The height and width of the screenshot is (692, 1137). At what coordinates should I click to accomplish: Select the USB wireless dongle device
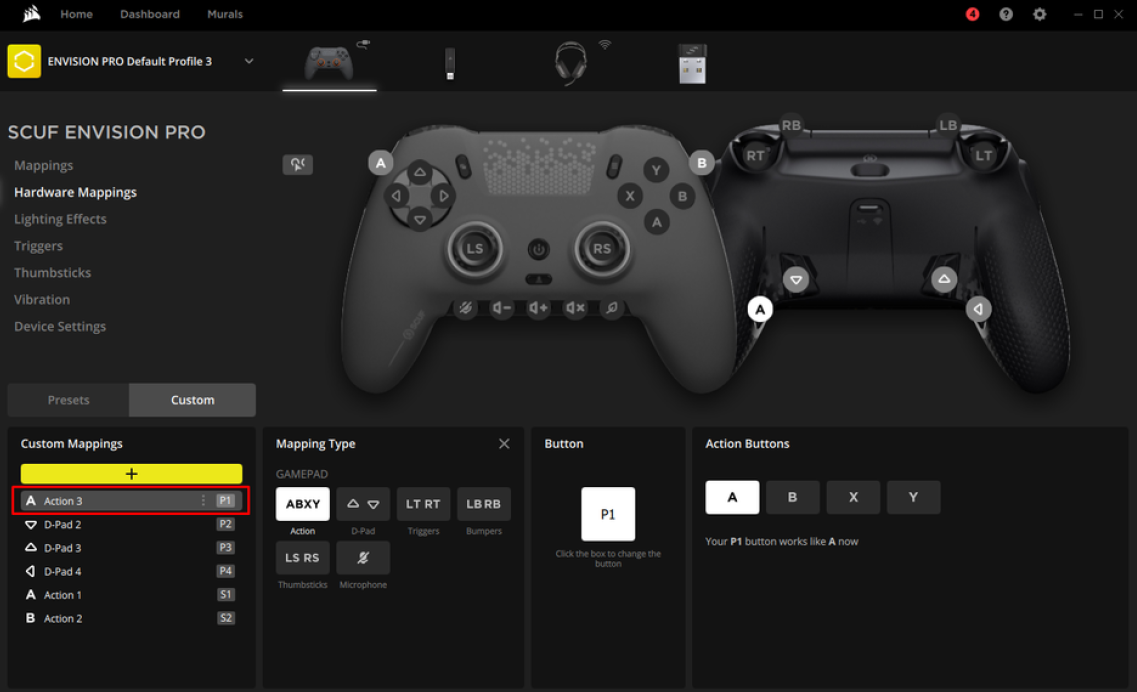tap(450, 63)
